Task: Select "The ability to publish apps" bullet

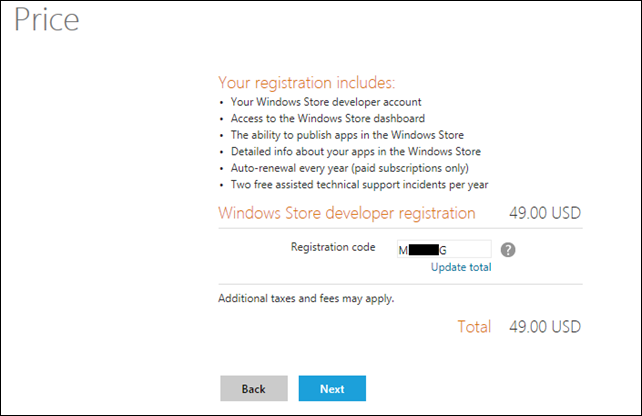Action: coord(346,135)
